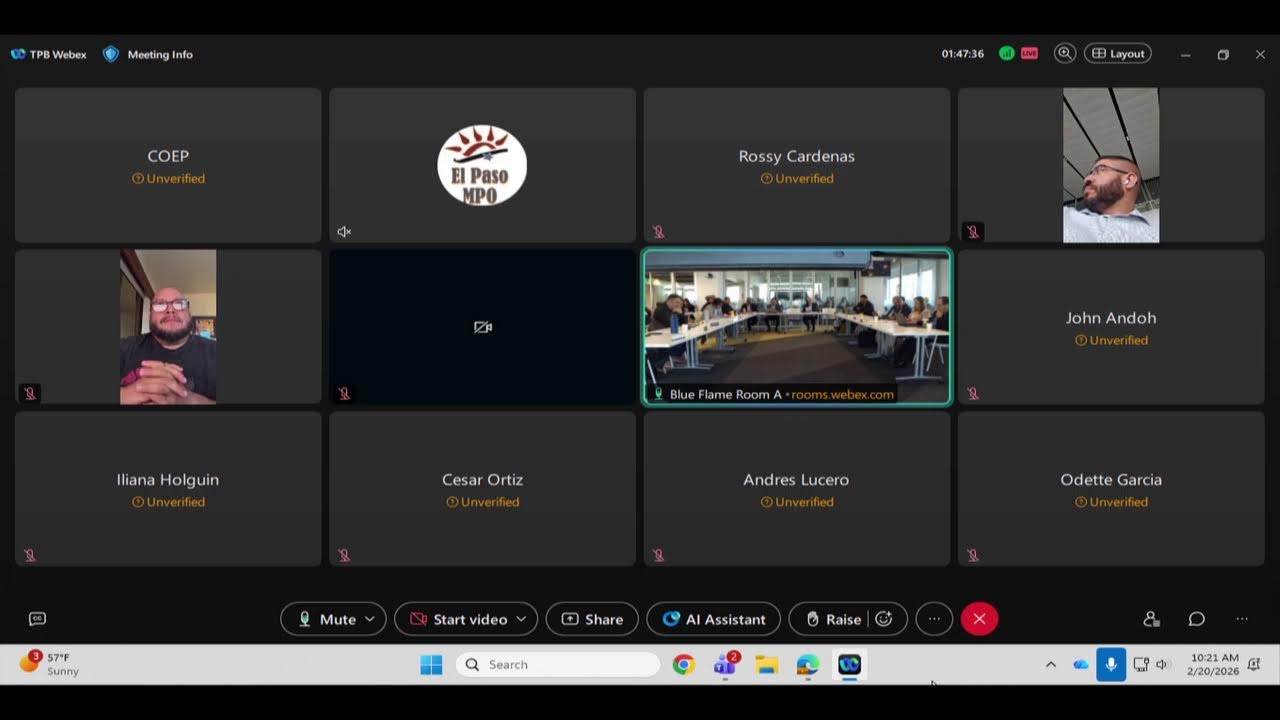The height and width of the screenshot is (720, 1280).
Task: Click Unverified label under Rossy Cardenas
Action: click(797, 178)
